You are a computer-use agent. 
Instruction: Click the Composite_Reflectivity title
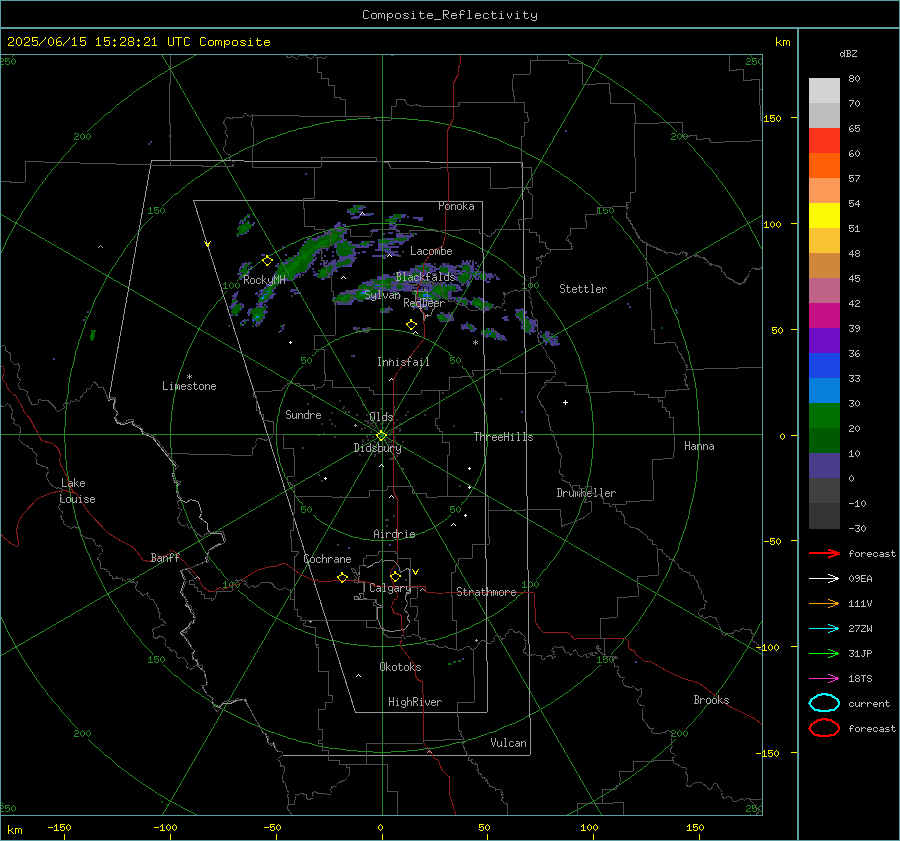point(450,15)
